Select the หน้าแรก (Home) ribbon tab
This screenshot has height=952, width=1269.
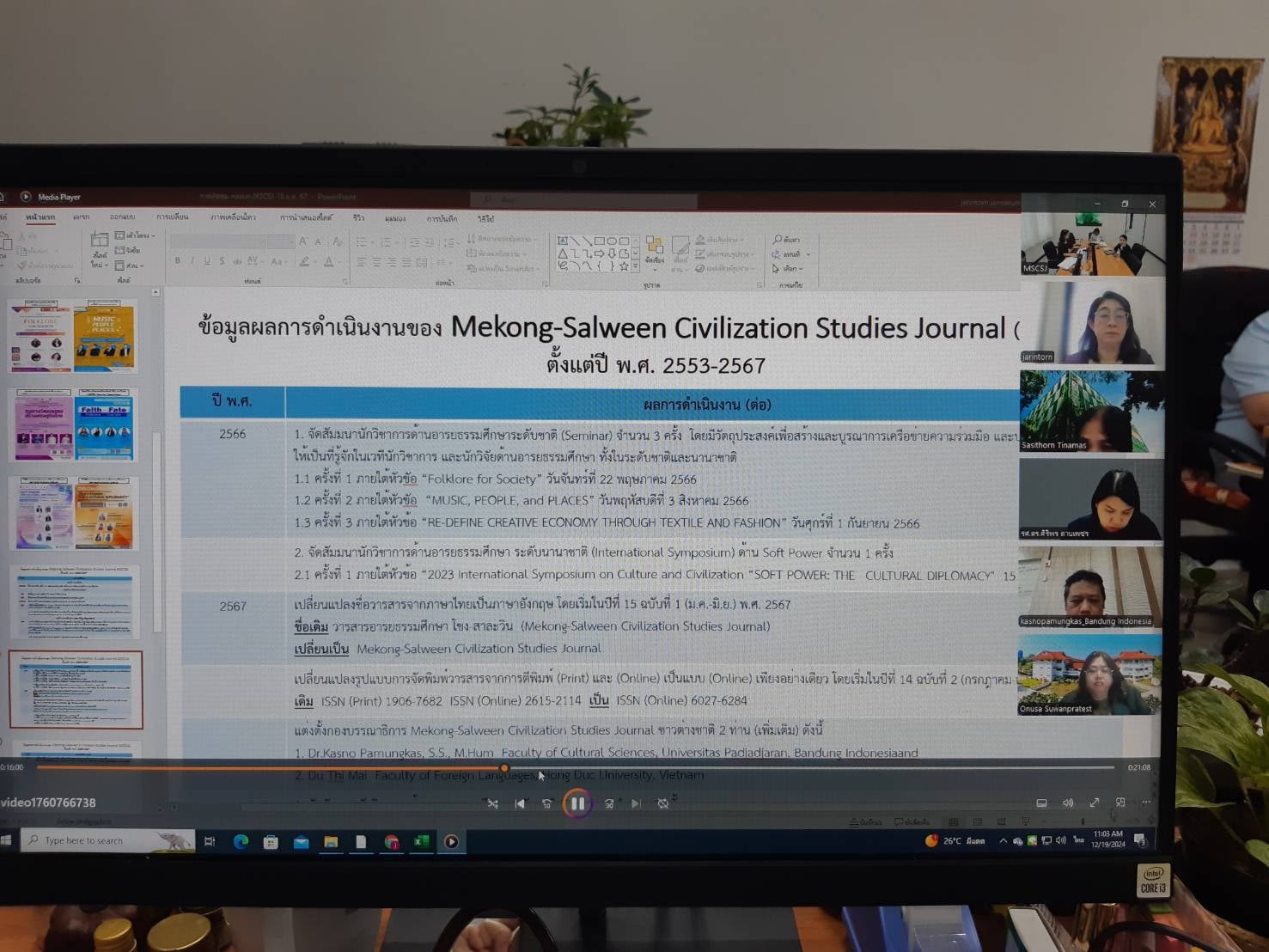pos(40,217)
